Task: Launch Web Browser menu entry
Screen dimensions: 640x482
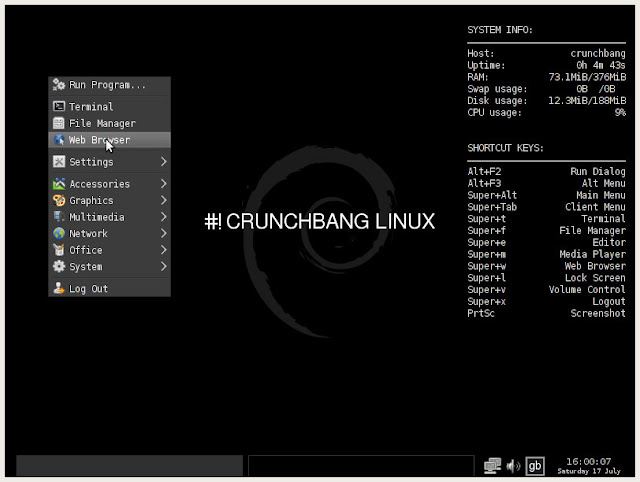Action: coord(109,140)
